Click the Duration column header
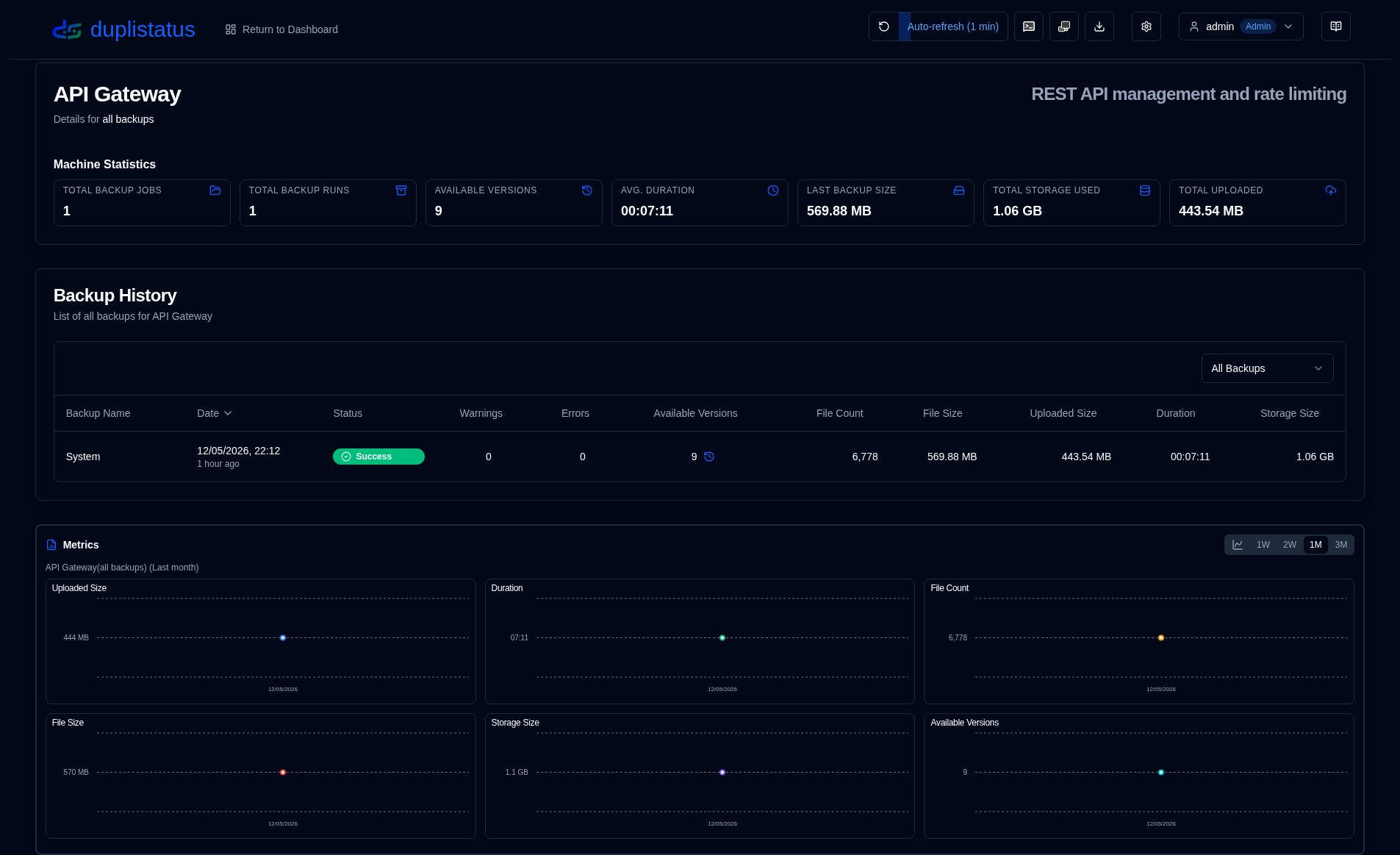 click(x=1176, y=413)
